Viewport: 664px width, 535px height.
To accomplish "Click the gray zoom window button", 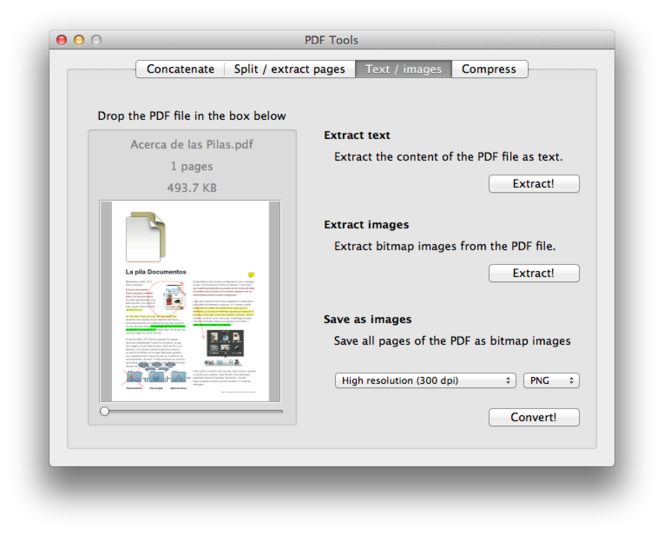I will click(x=97, y=40).
